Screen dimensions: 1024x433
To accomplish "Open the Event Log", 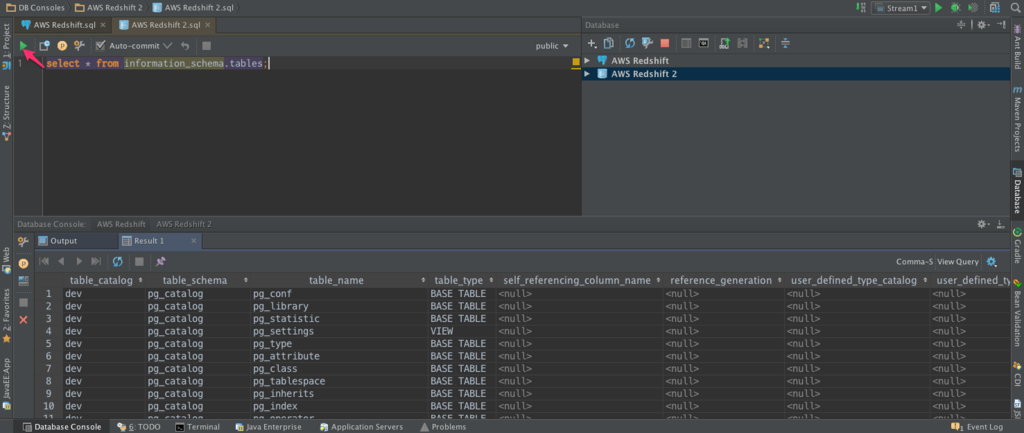I will 978,426.
